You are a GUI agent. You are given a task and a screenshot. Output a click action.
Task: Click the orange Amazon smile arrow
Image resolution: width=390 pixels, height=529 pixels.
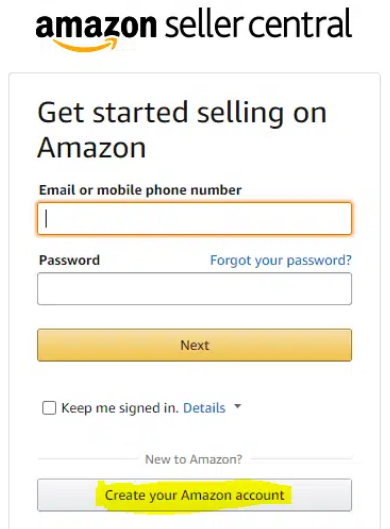coord(85,45)
